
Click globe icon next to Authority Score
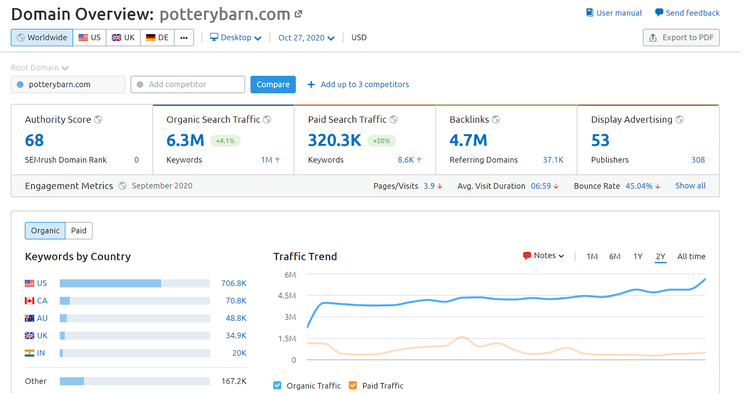(x=98, y=120)
